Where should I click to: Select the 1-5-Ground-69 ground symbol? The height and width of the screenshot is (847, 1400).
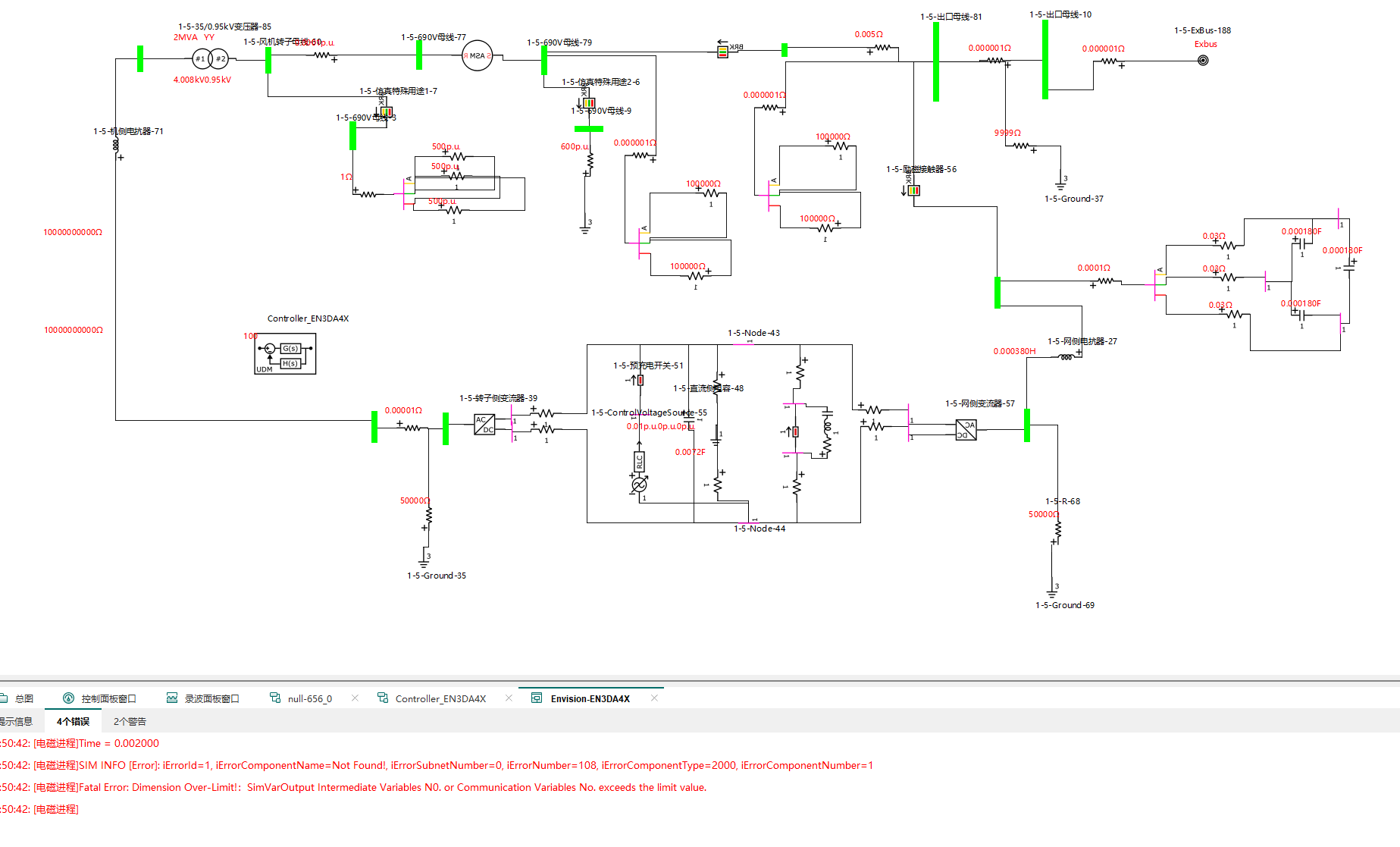(1052, 592)
